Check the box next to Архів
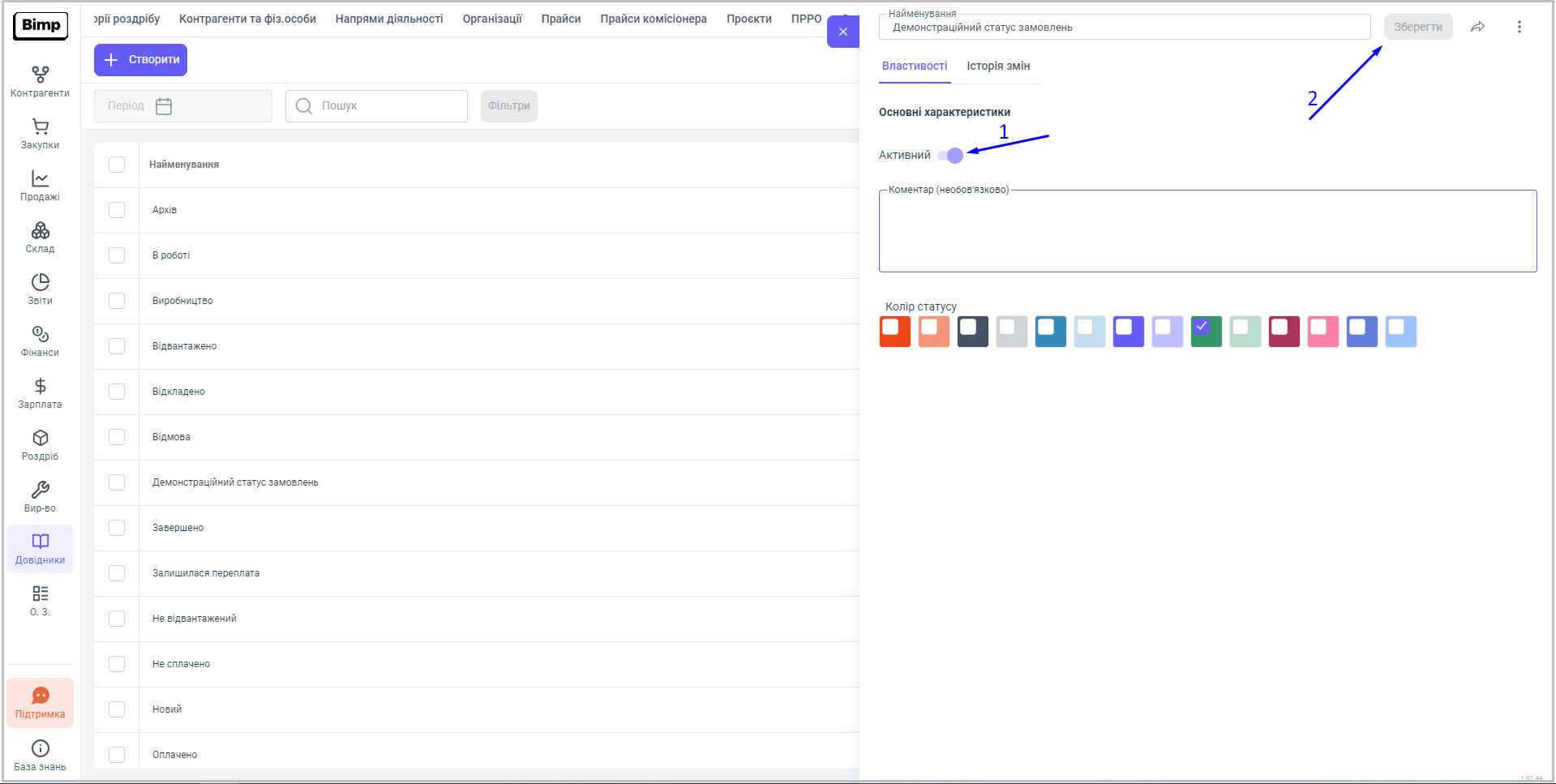Screen dimensions: 1556x784 [117, 210]
